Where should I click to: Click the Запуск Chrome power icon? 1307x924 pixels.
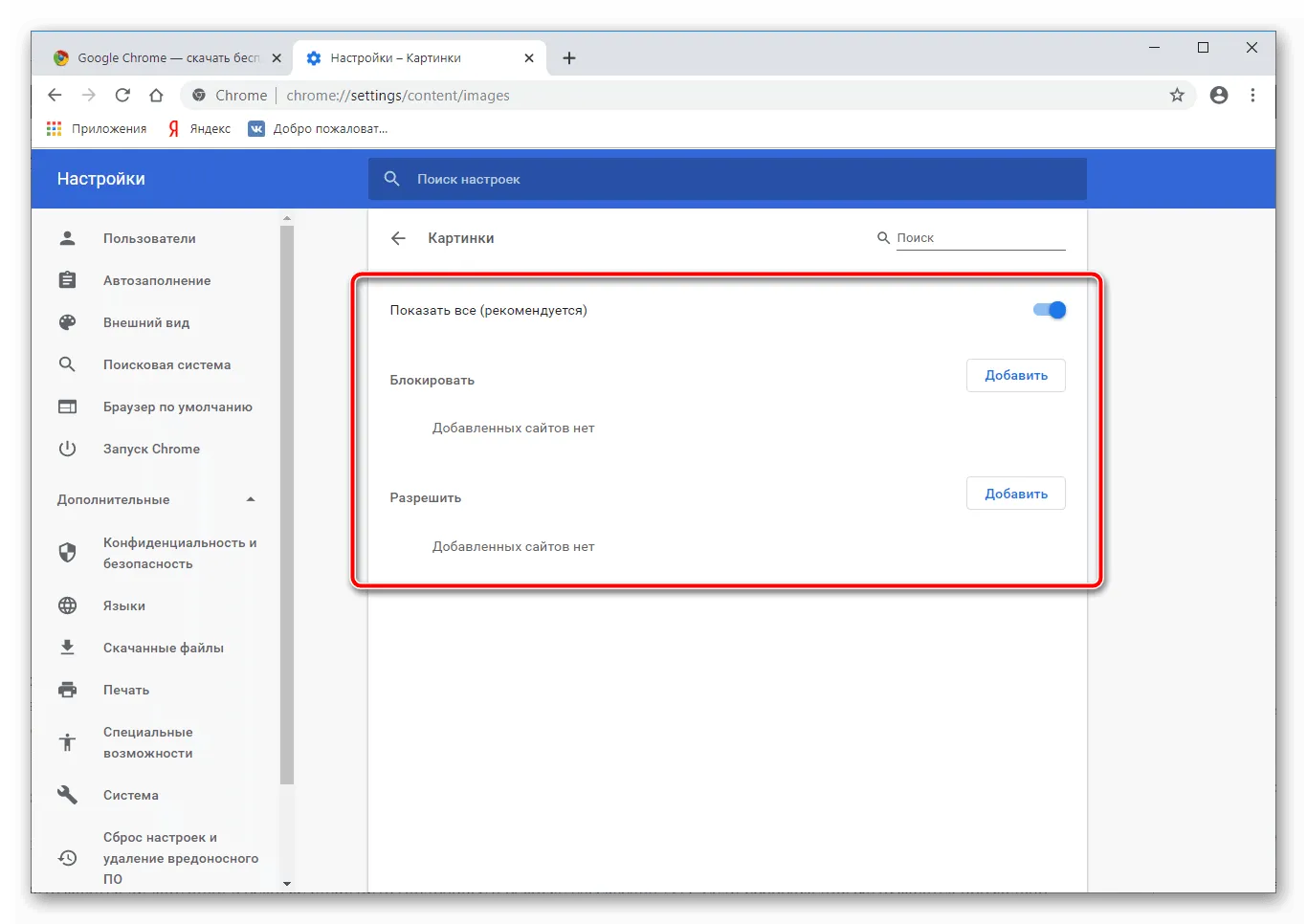click(x=67, y=449)
